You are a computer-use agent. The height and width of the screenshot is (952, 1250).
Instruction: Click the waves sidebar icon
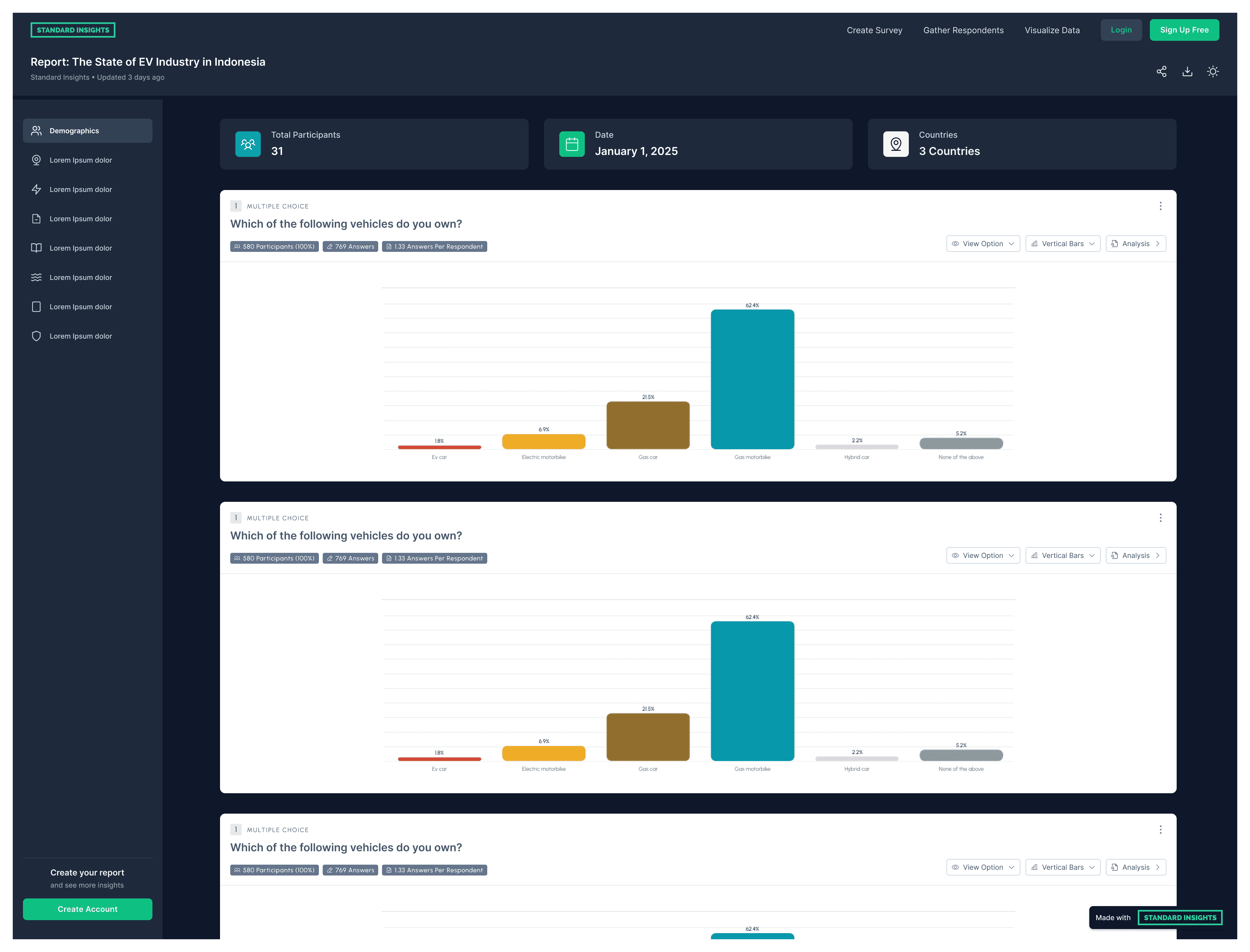point(36,278)
